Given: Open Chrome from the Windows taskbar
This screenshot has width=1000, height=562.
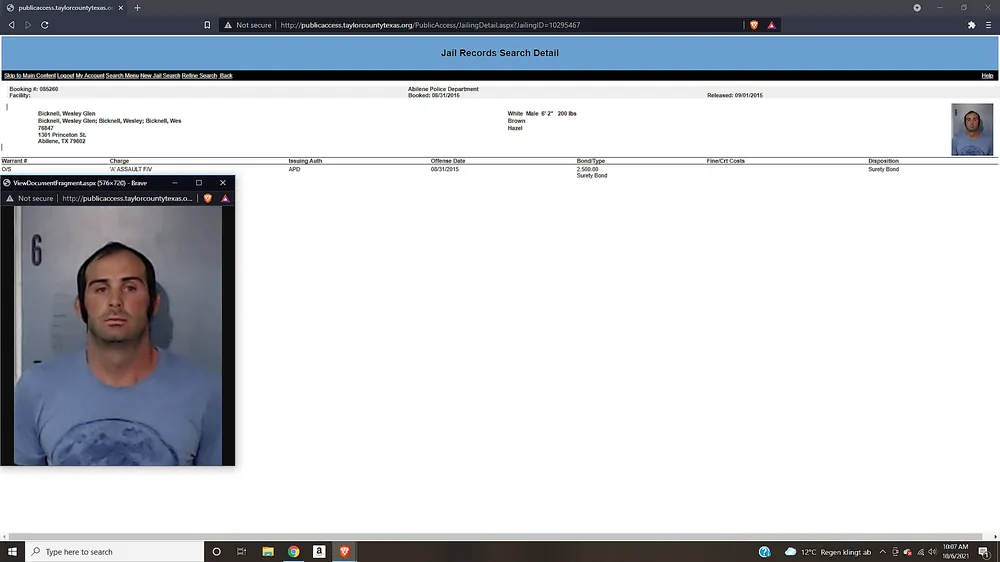Looking at the screenshot, I should coord(294,551).
